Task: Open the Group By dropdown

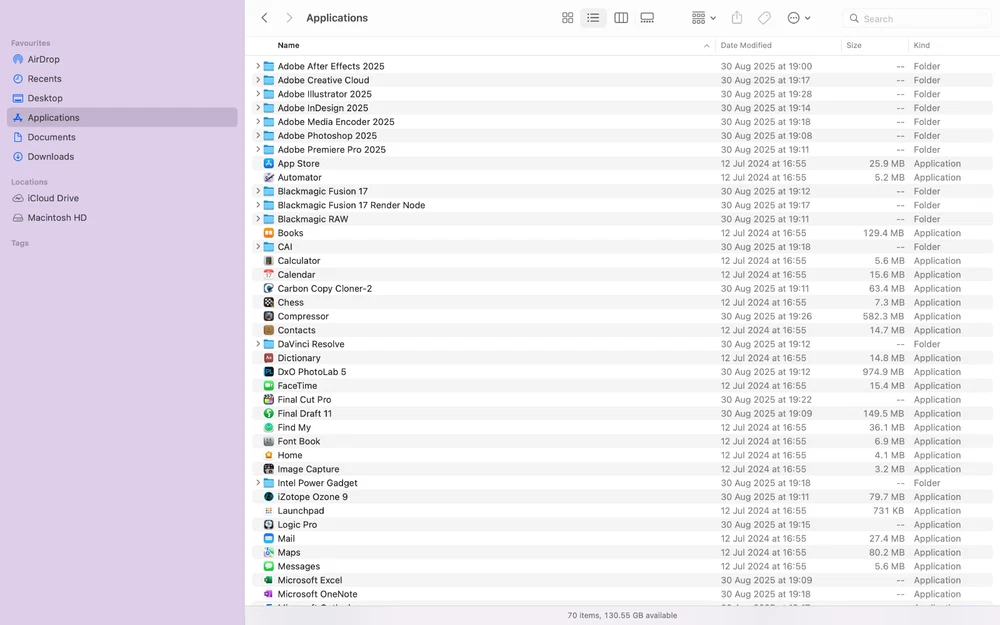Action: pos(703,18)
